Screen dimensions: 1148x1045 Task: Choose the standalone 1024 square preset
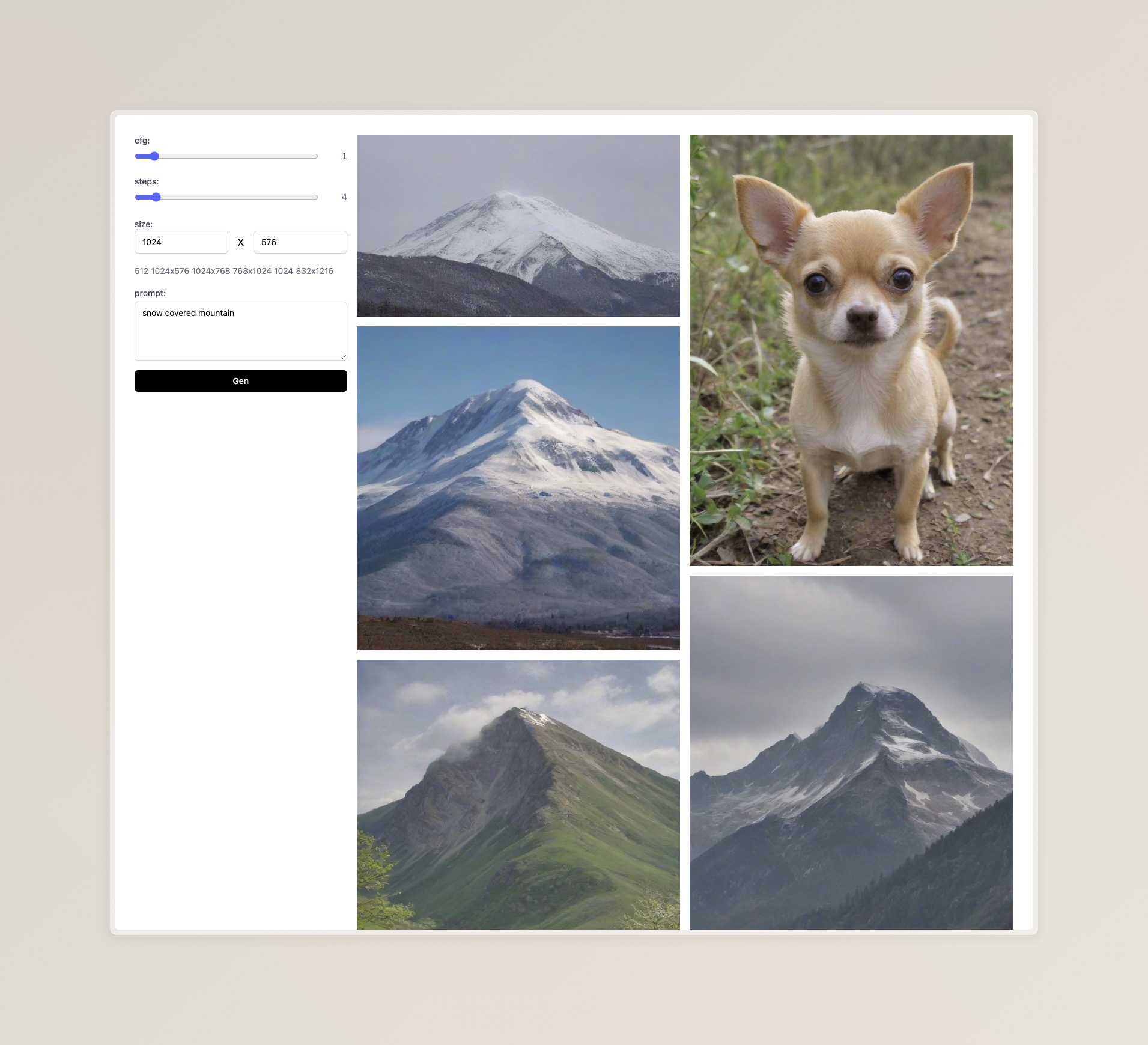284,271
